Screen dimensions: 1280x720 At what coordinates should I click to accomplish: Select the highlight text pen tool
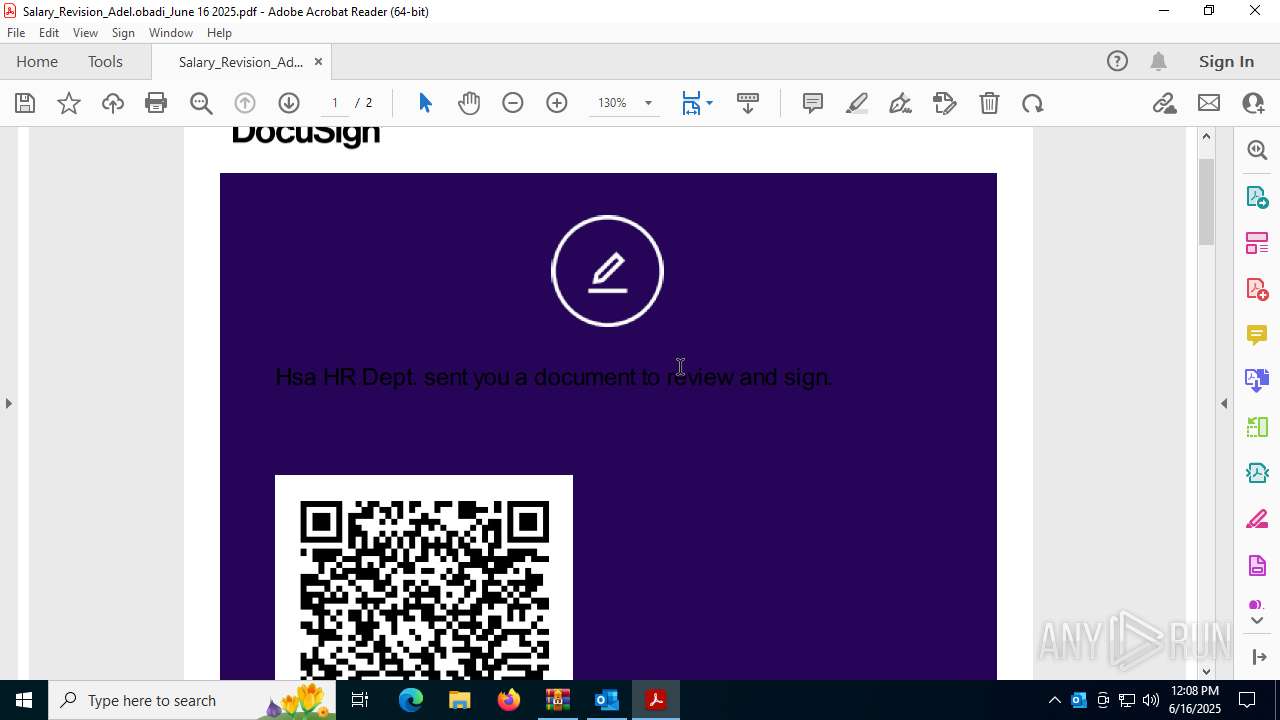(x=857, y=103)
